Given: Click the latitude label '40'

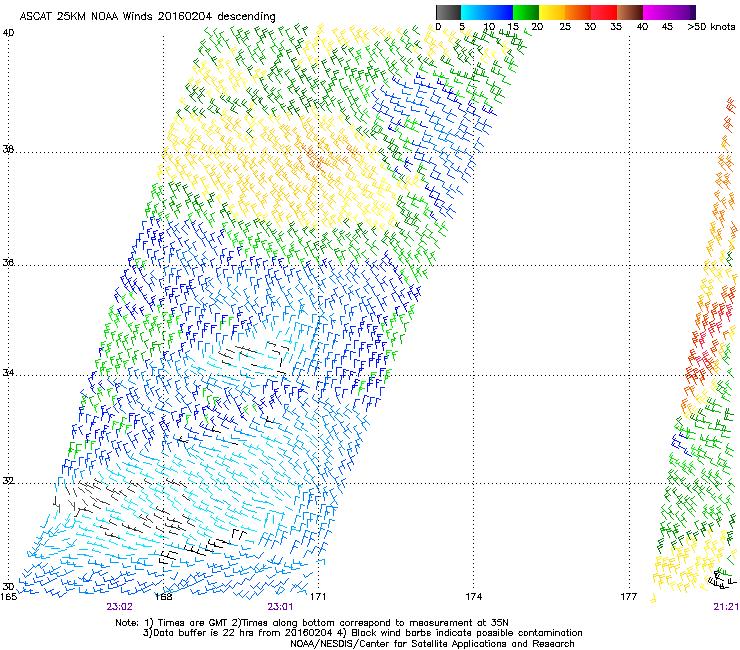Looking at the screenshot, I should point(8,33).
